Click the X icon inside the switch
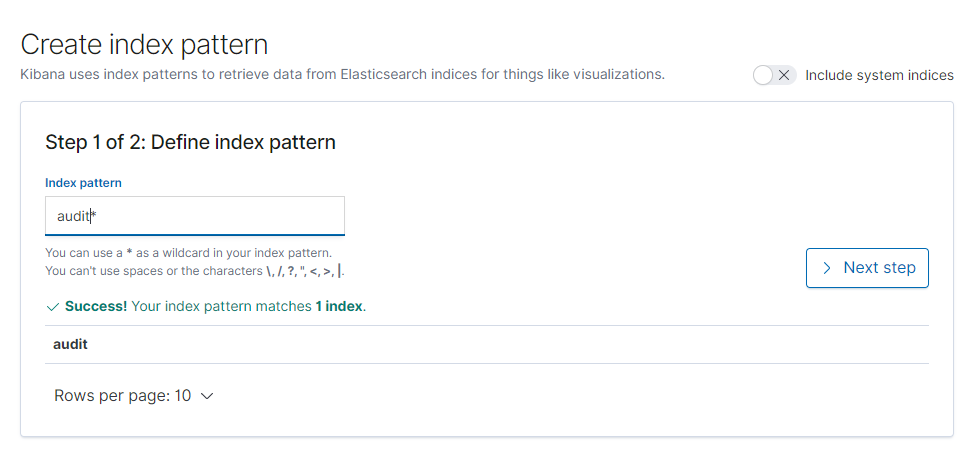Image resolution: width=959 pixels, height=453 pixels. click(783, 75)
